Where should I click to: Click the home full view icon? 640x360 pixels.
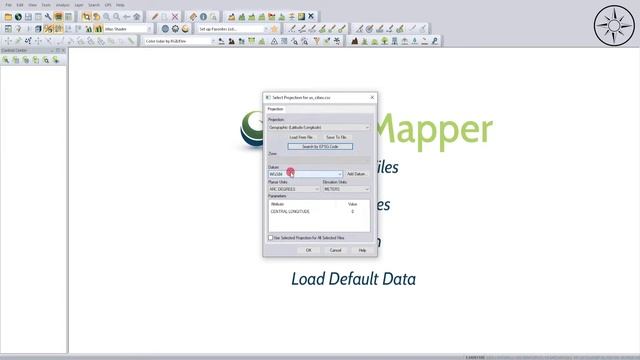pyautogui.click(x=137, y=17)
